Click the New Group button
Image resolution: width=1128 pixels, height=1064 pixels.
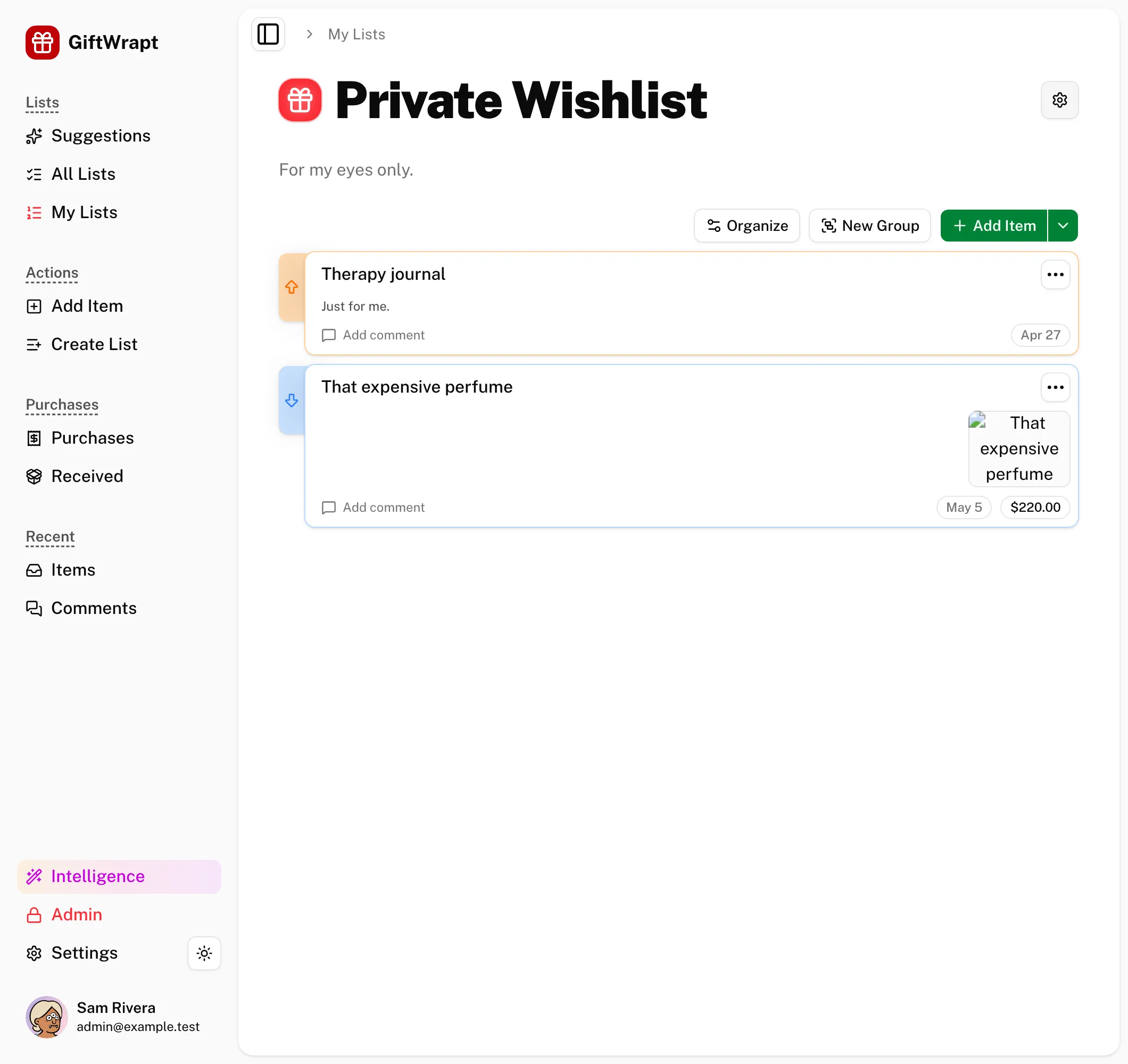tap(869, 226)
